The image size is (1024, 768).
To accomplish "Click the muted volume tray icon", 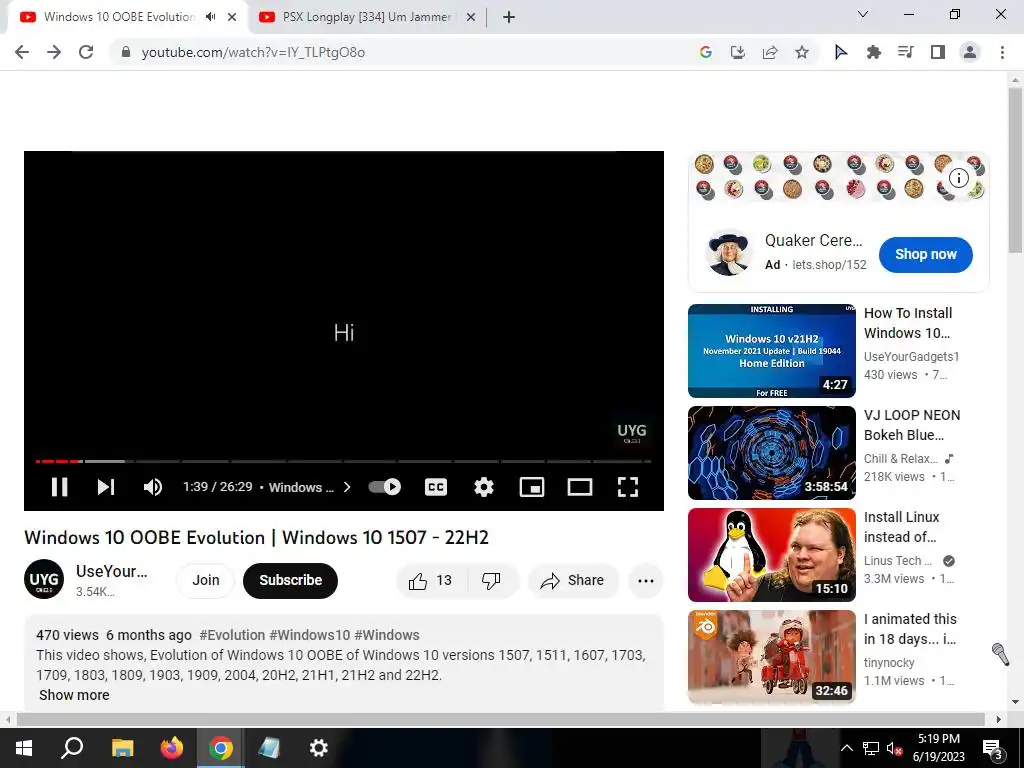I will tap(894, 748).
